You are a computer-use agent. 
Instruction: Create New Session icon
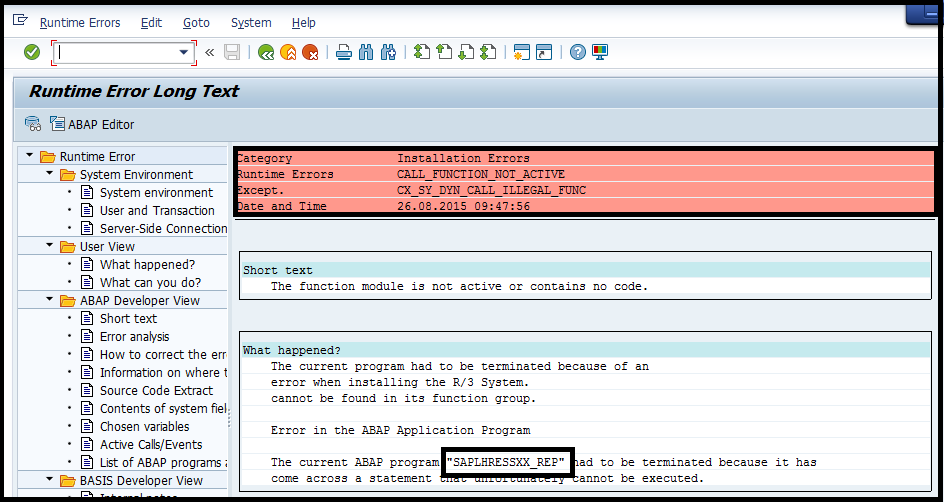(521, 52)
